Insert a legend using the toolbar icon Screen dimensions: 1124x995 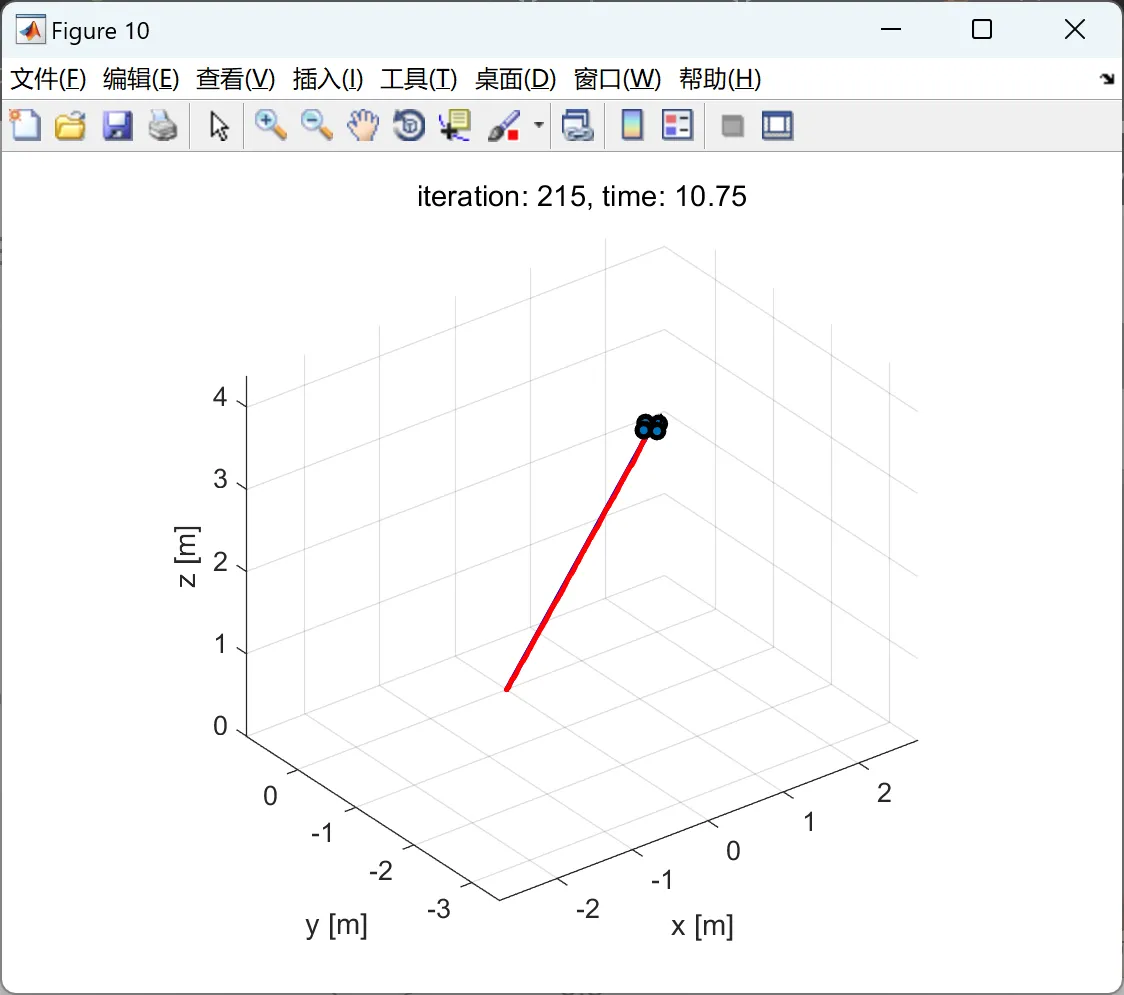pos(677,125)
